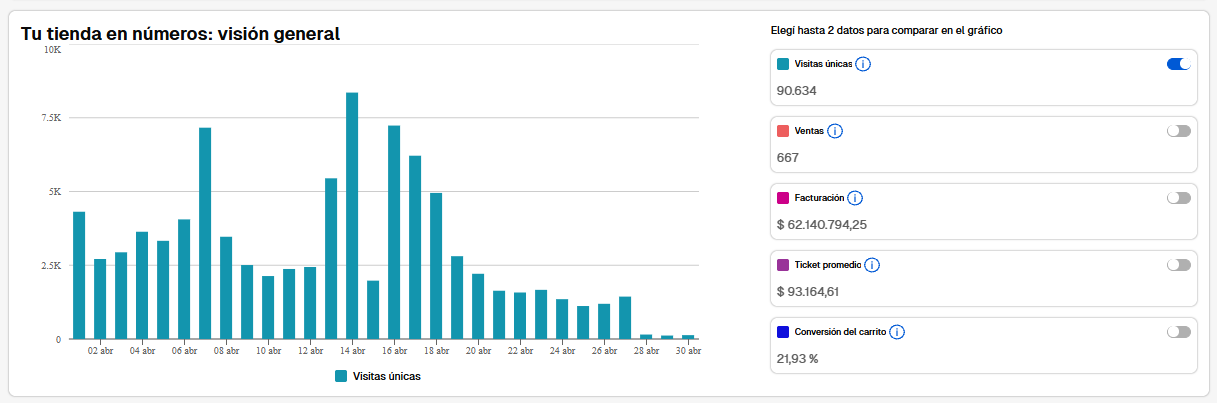Select the tall bar after 06 abr

point(205,233)
